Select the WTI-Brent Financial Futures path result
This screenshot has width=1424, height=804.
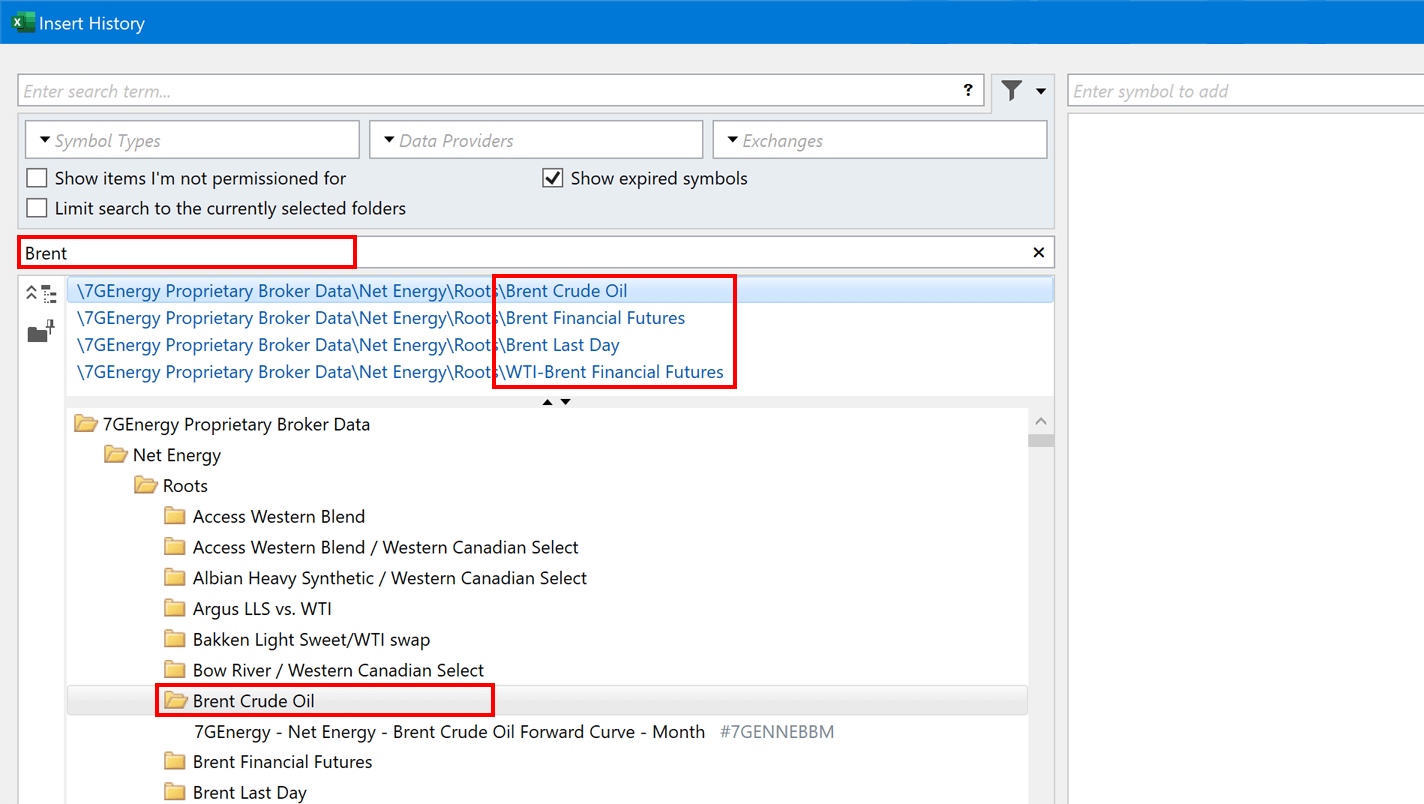[x=400, y=372]
